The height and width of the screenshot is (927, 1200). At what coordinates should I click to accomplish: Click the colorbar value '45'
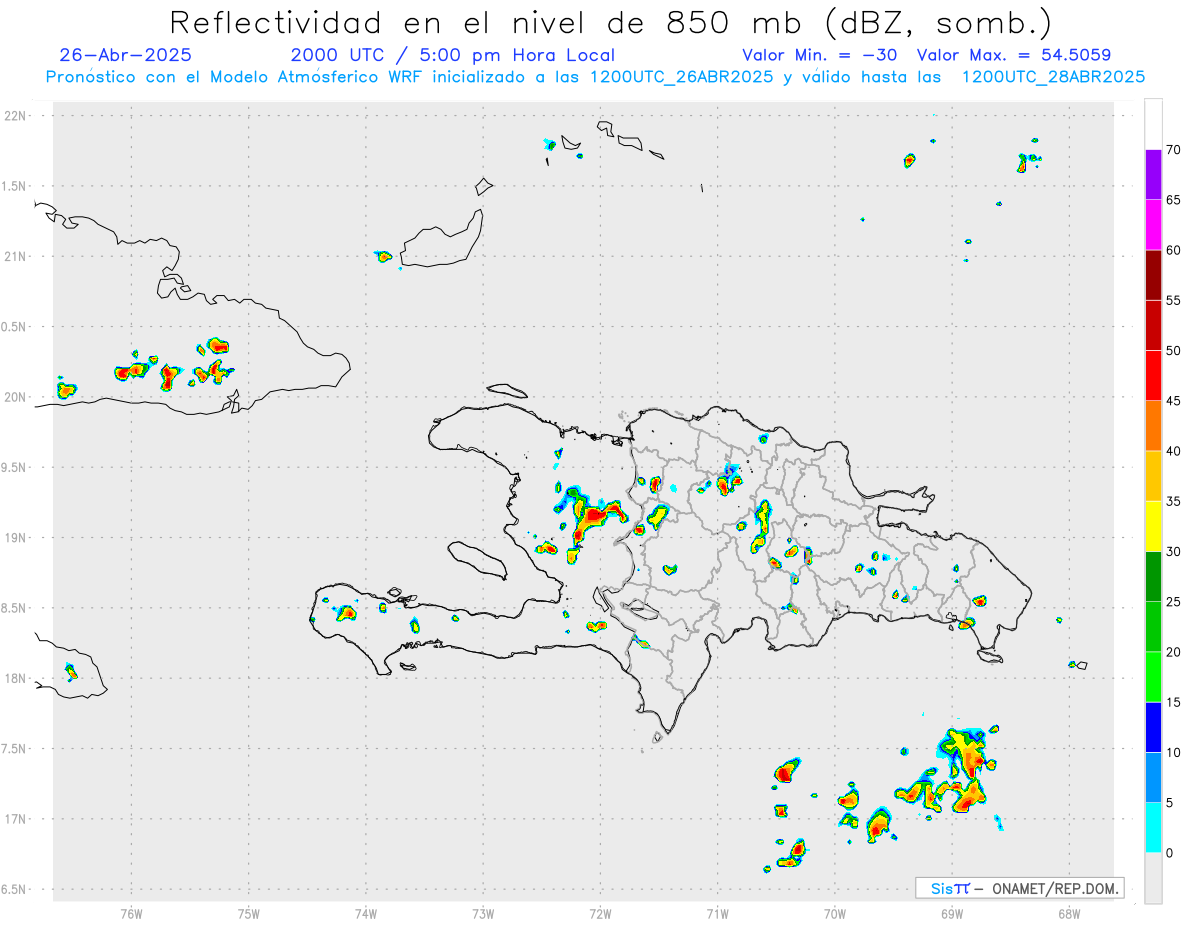pyautogui.click(x=1173, y=401)
